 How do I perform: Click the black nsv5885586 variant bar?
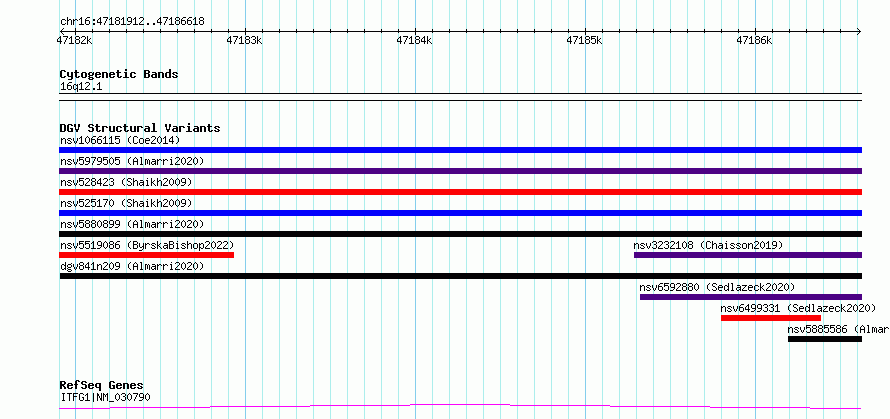(825, 339)
